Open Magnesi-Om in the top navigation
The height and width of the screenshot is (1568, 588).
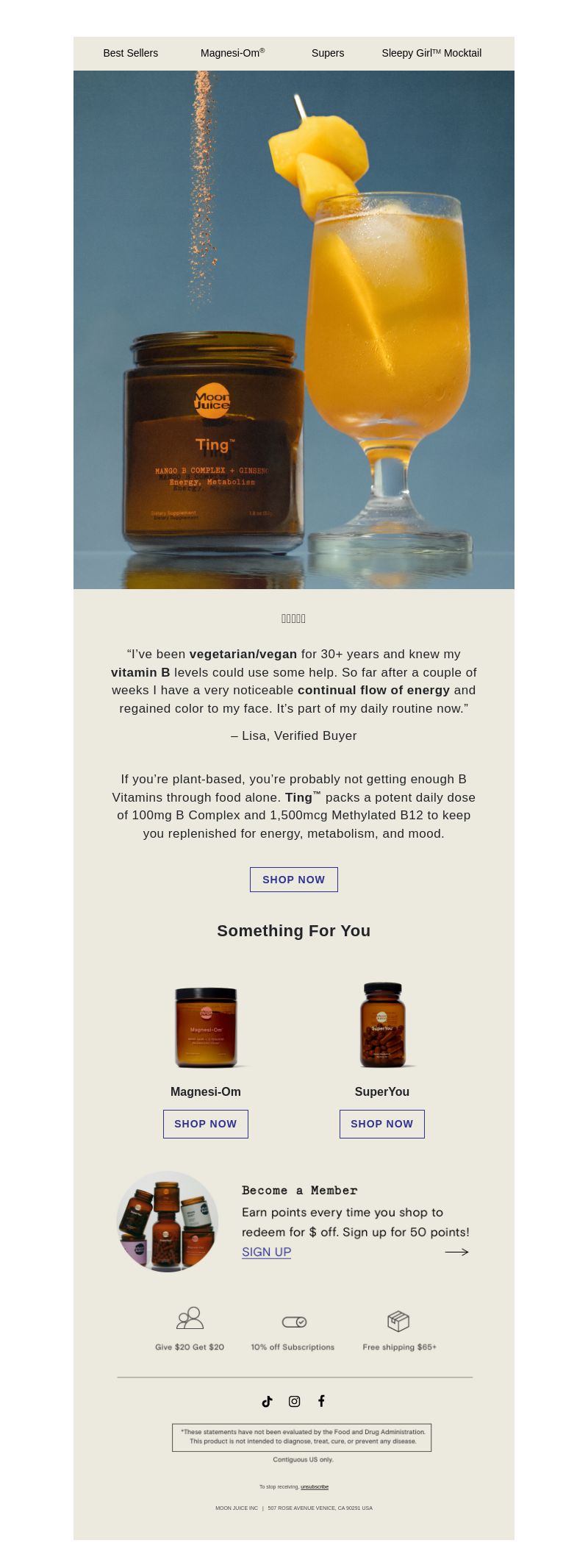click(x=232, y=53)
